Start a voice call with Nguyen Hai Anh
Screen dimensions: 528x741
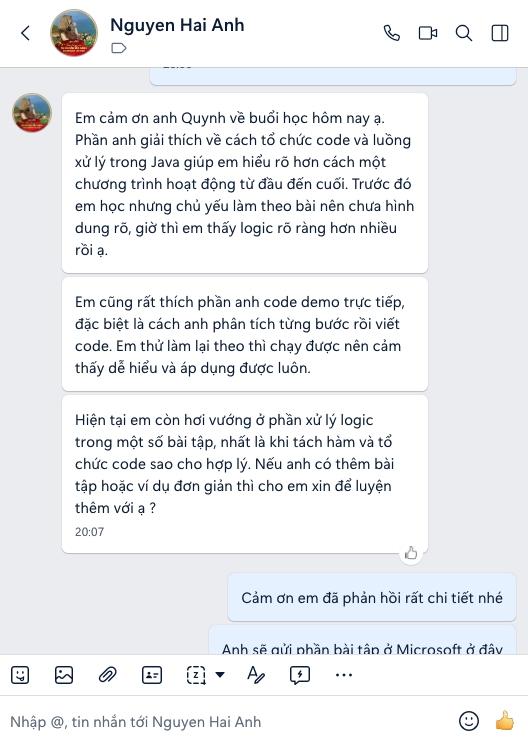pos(391,33)
